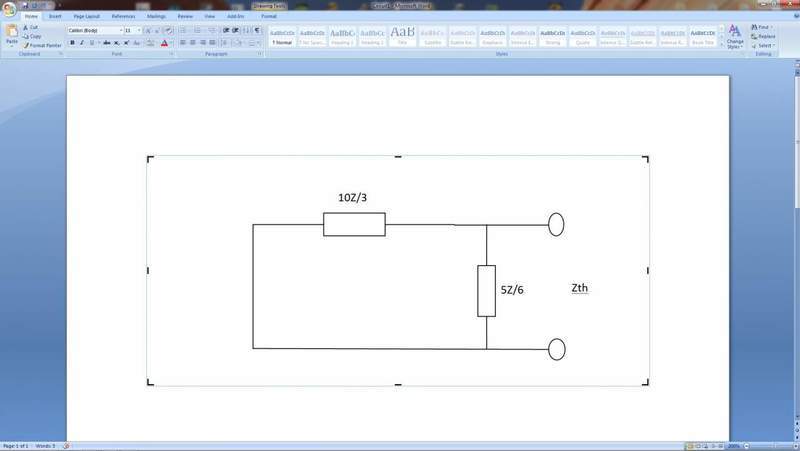Viewport: 800px width, 451px height.
Task: Click the Format Painter tool
Action: pos(41,45)
